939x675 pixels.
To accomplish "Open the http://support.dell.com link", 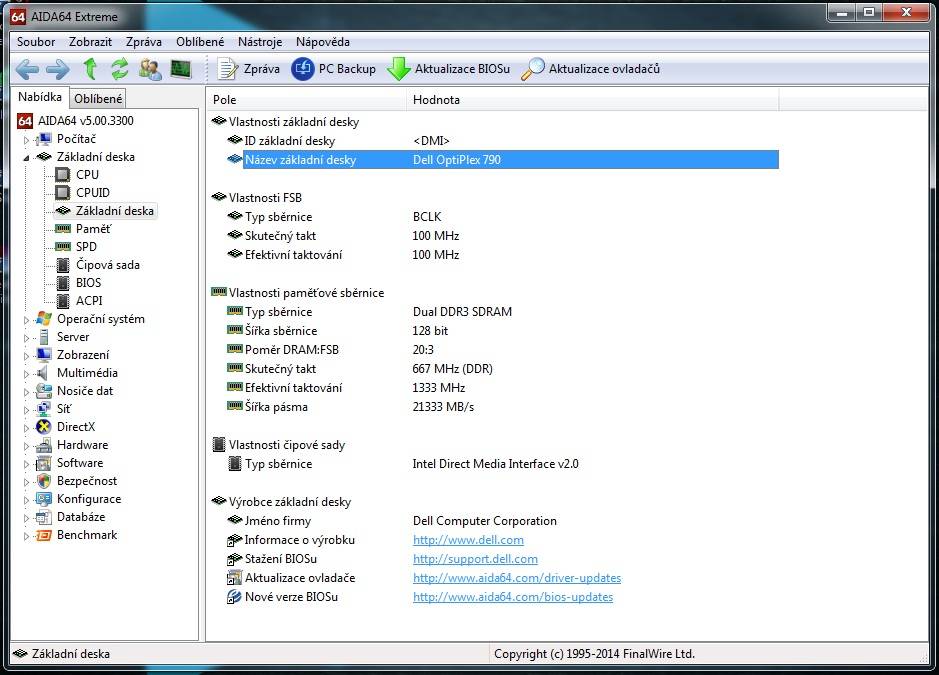I will tap(475, 559).
